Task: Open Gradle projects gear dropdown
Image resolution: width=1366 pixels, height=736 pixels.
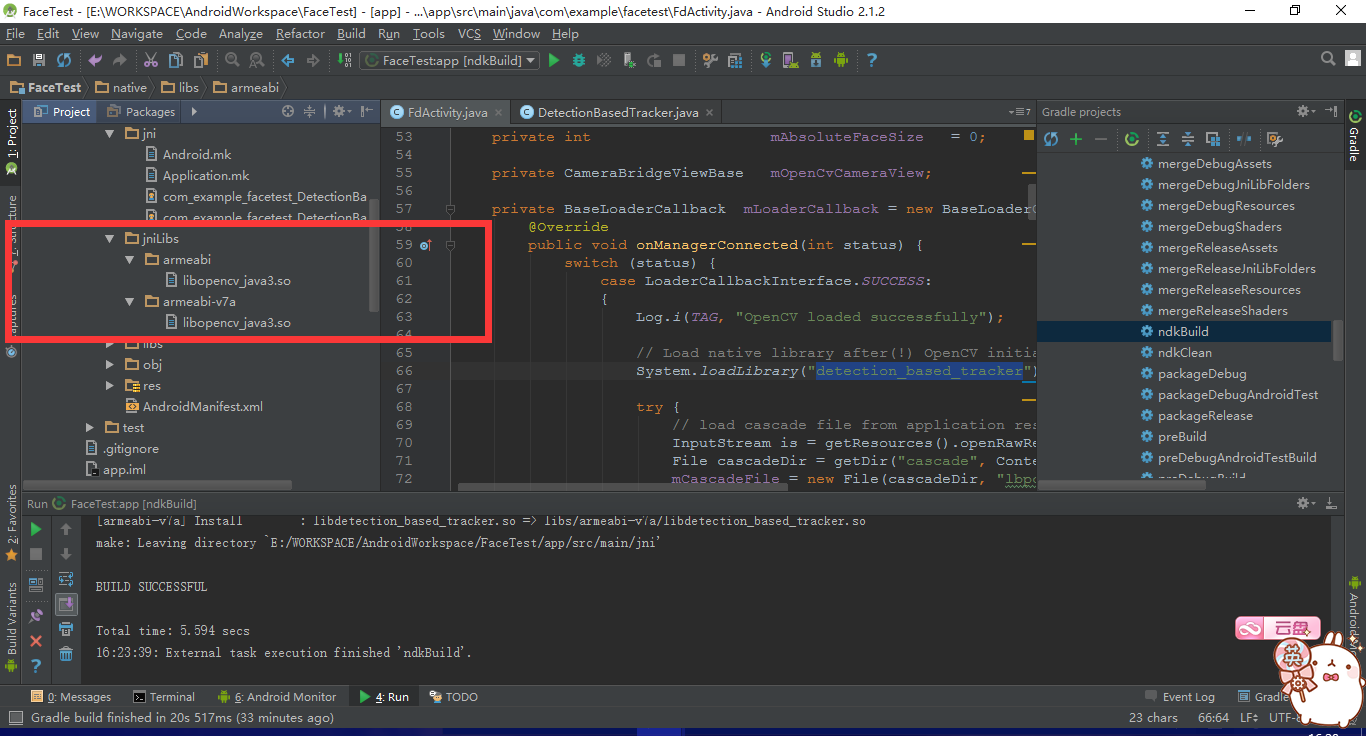Action: (1306, 111)
